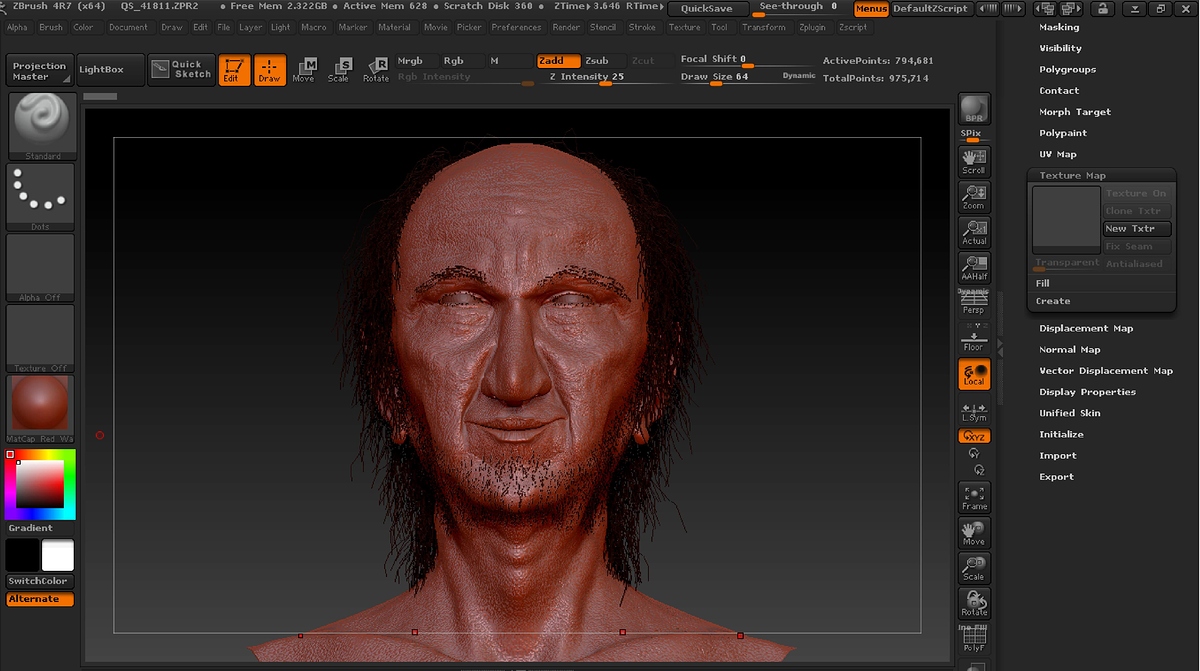Open the Alpha menu
This screenshot has height=671, width=1200.
point(17,27)
